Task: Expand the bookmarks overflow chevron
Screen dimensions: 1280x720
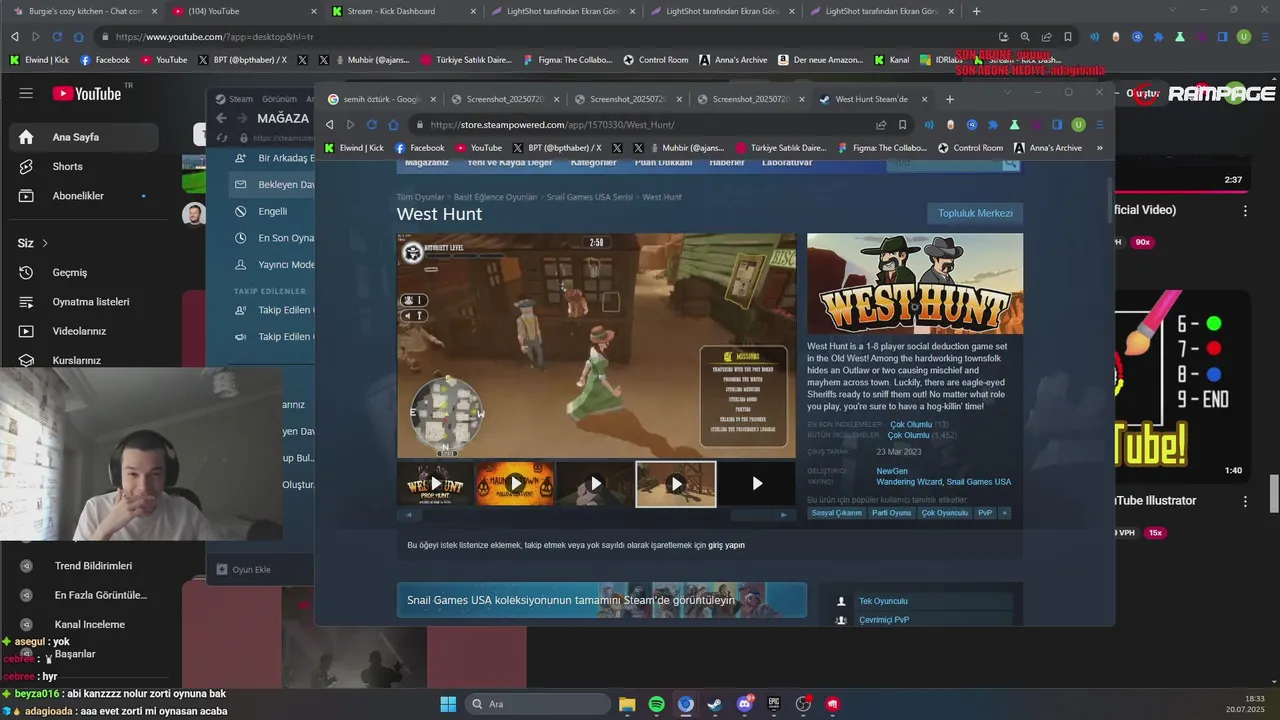Action: (x=1099, y=148)
